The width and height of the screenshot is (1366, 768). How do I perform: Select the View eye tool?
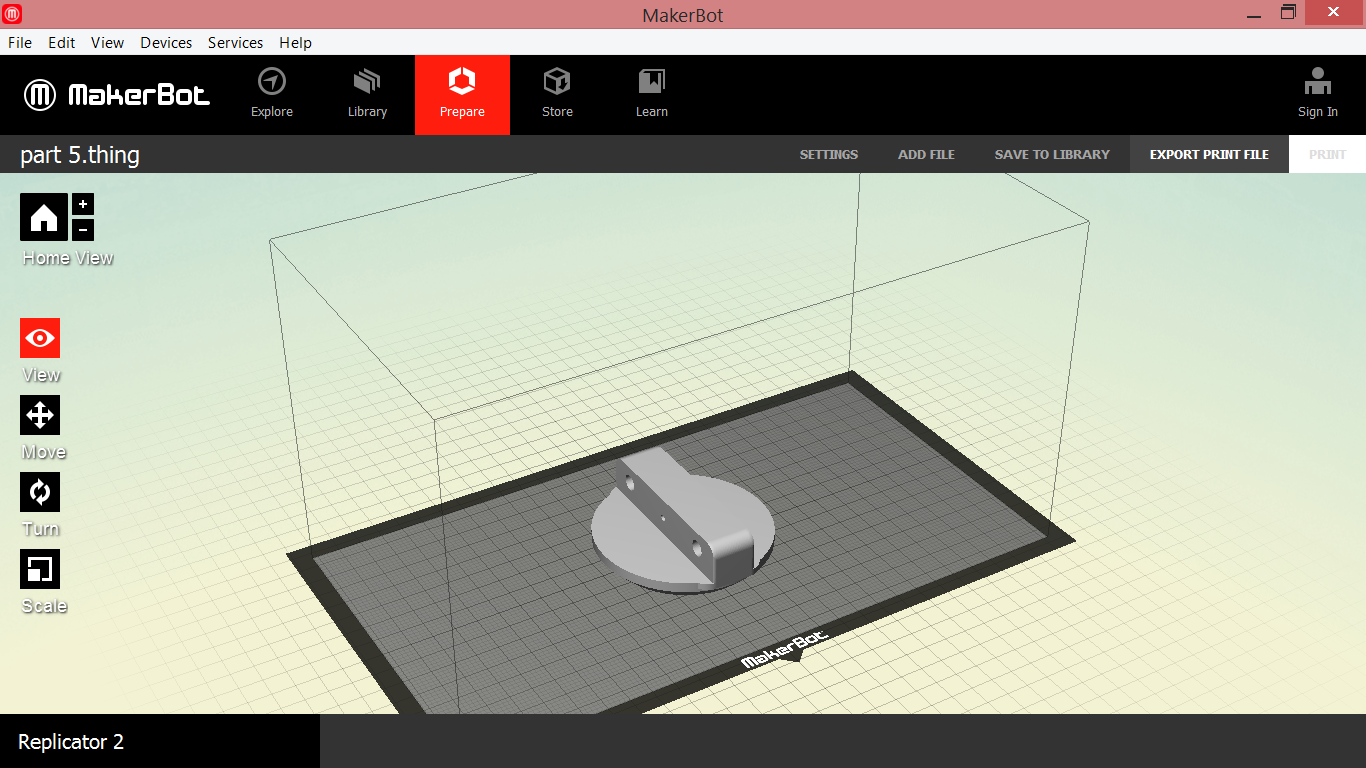[x=40, y=338]
